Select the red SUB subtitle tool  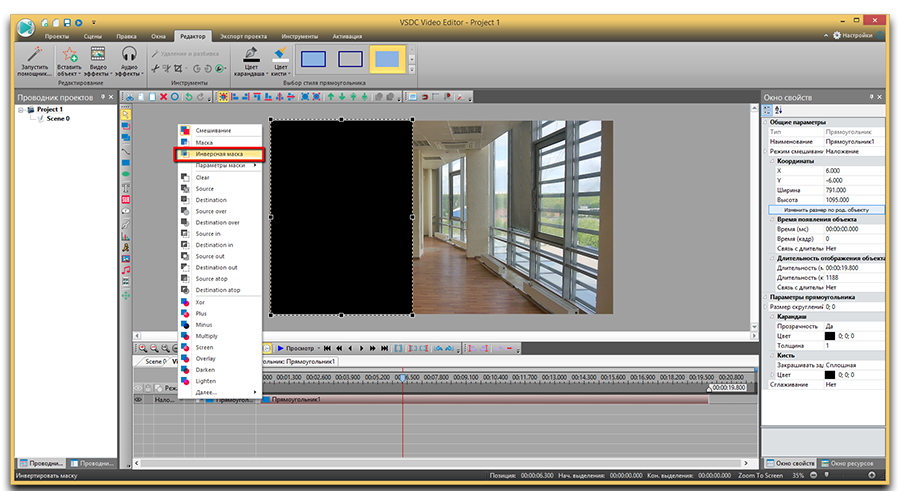(126, 200)
